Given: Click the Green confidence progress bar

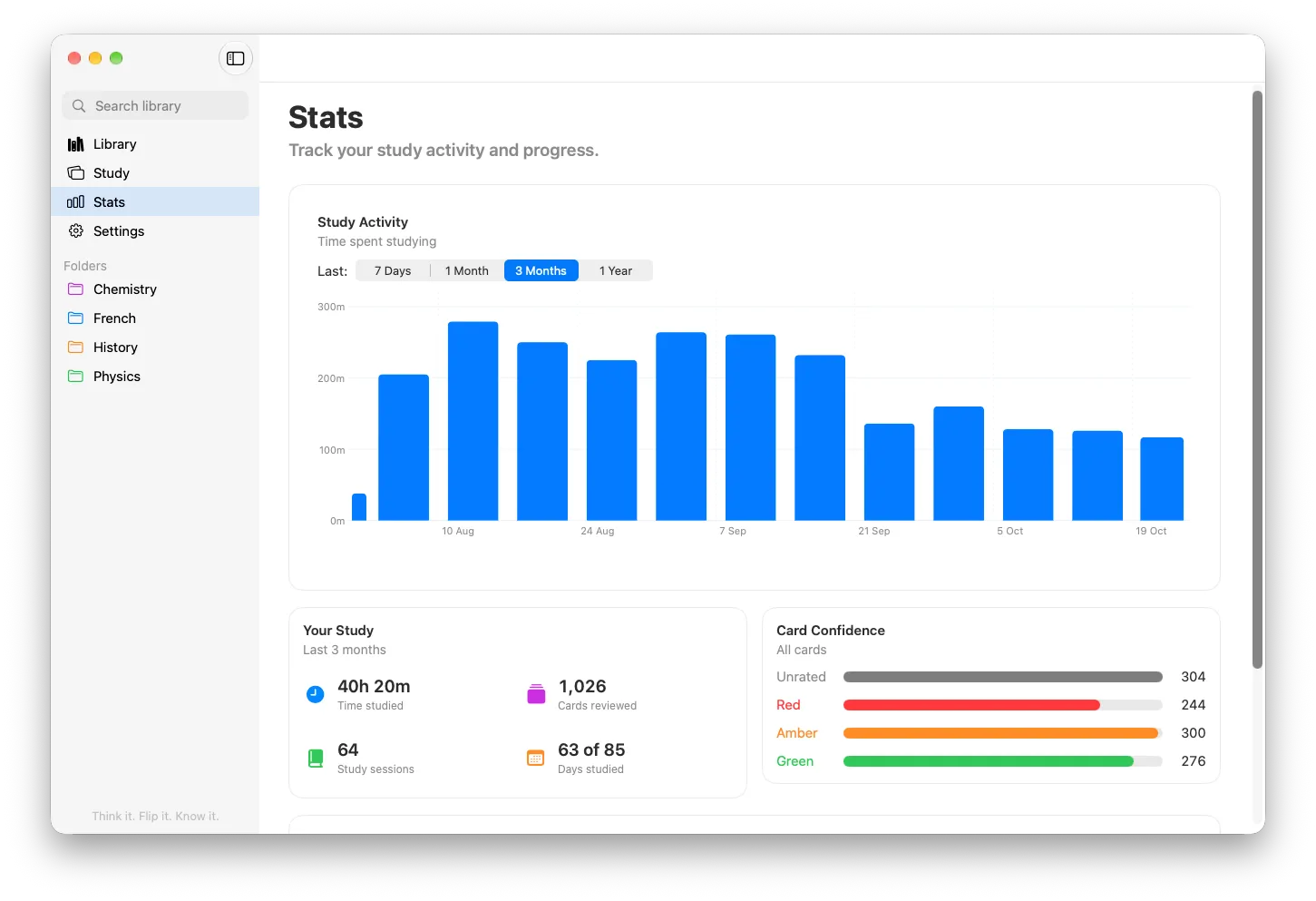Looking at the screenshot, I should point(1003,761).
